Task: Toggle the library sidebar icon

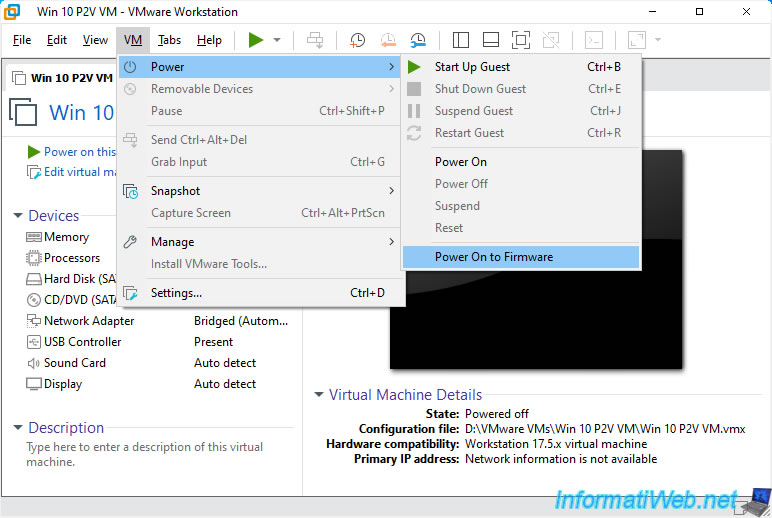Action: (460, 40)
